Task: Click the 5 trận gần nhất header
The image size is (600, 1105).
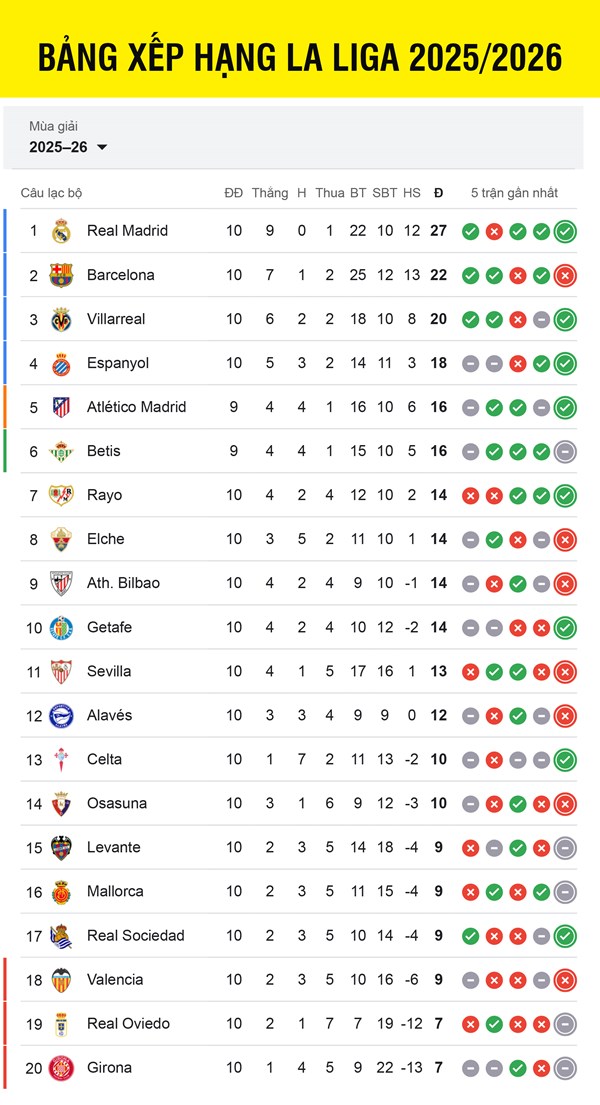Action: tap(514, 193)
